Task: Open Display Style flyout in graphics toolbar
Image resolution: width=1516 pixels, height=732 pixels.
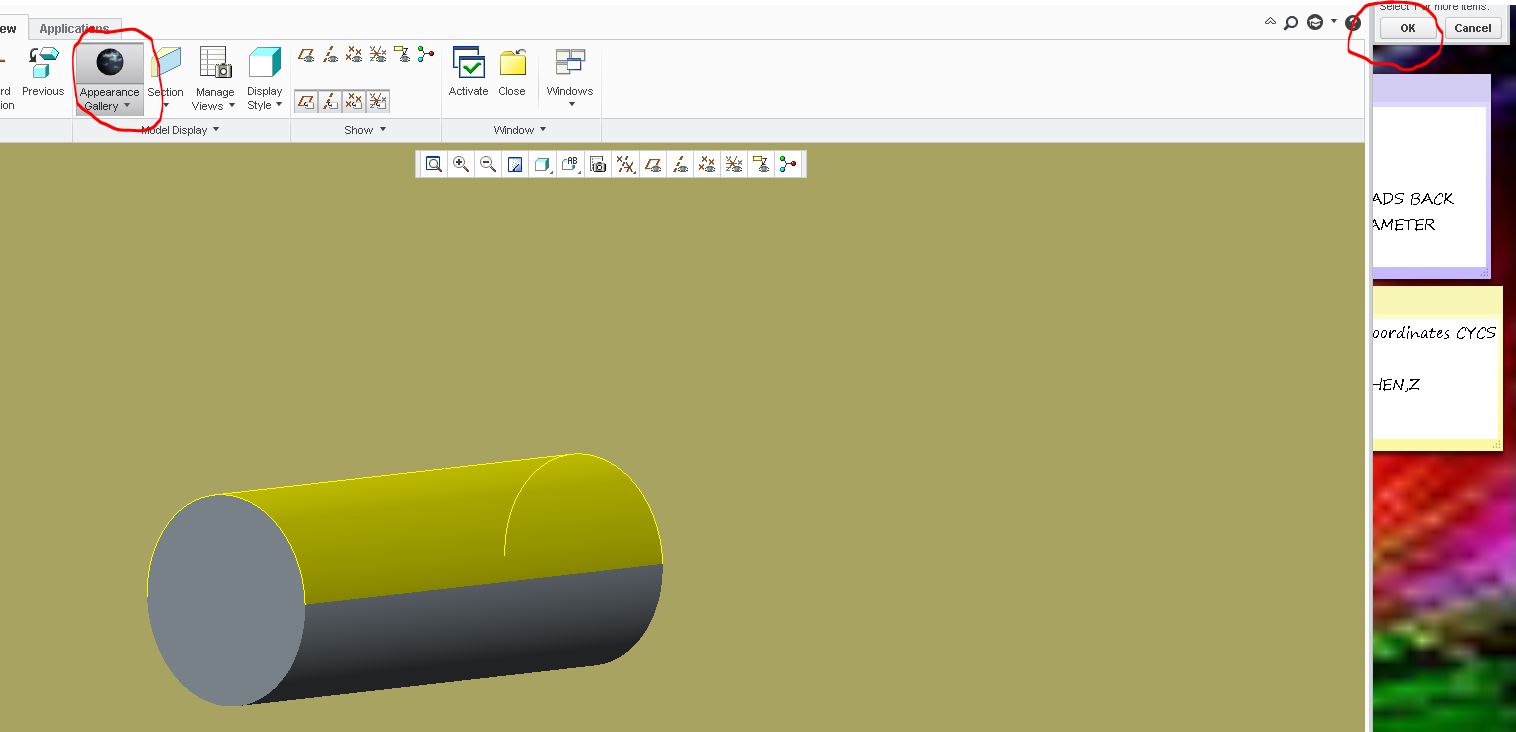Action: coord(543,164)
